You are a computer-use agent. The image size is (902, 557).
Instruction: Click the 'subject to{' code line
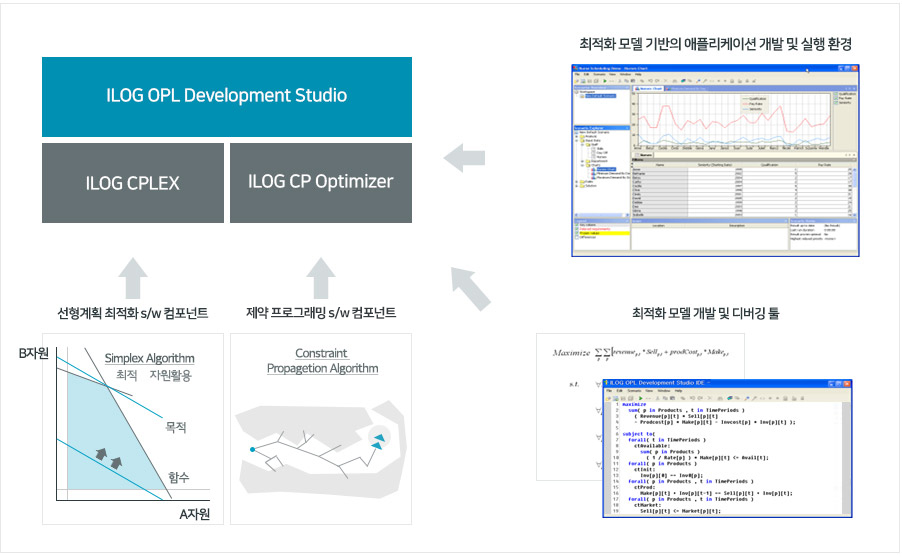(639, 434)
